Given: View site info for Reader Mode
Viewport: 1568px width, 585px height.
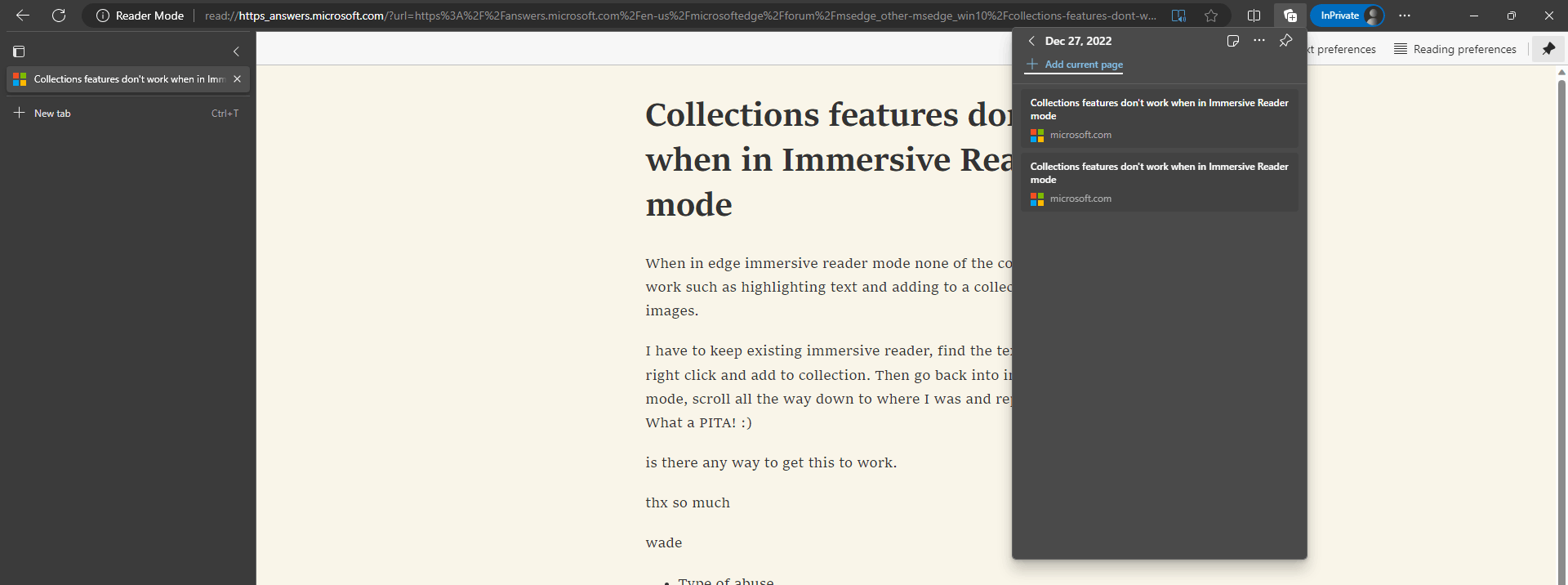Looking at the screenshot, I should point(140,16).
